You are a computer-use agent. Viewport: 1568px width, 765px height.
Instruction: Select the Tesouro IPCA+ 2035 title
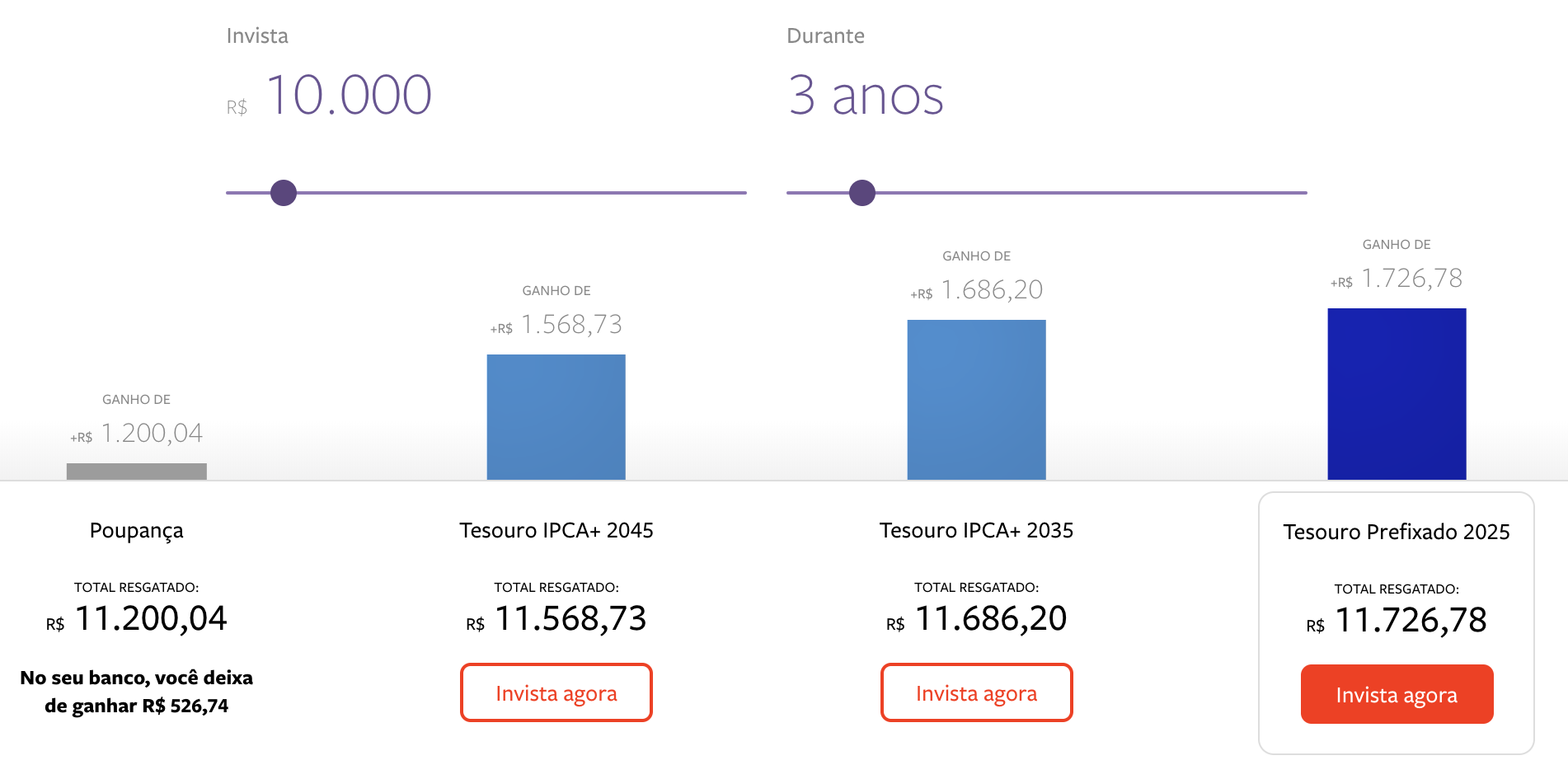pos(976,531)
